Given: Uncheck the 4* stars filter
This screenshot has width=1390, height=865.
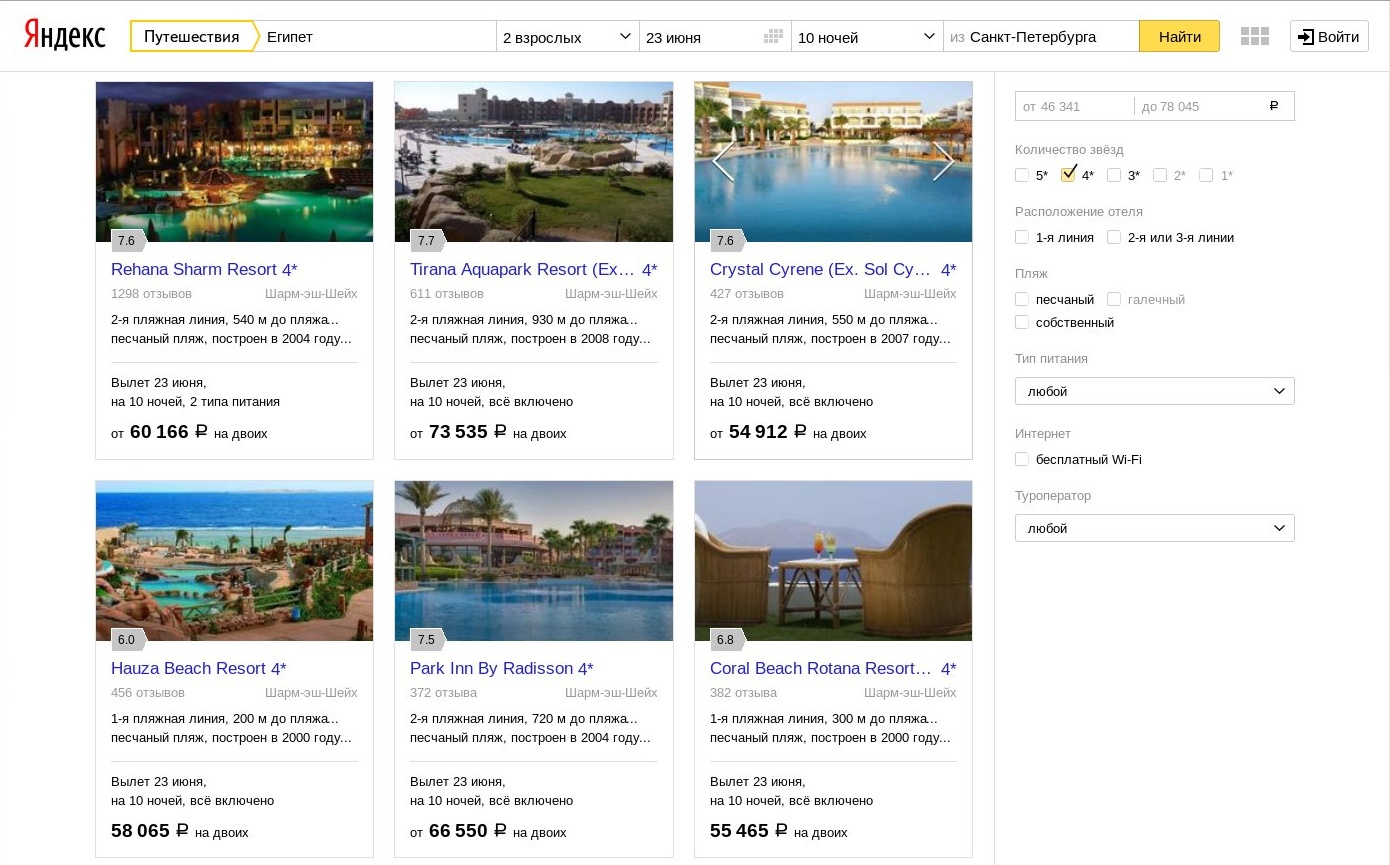Looking at the screenshot, I should 1068,174.
